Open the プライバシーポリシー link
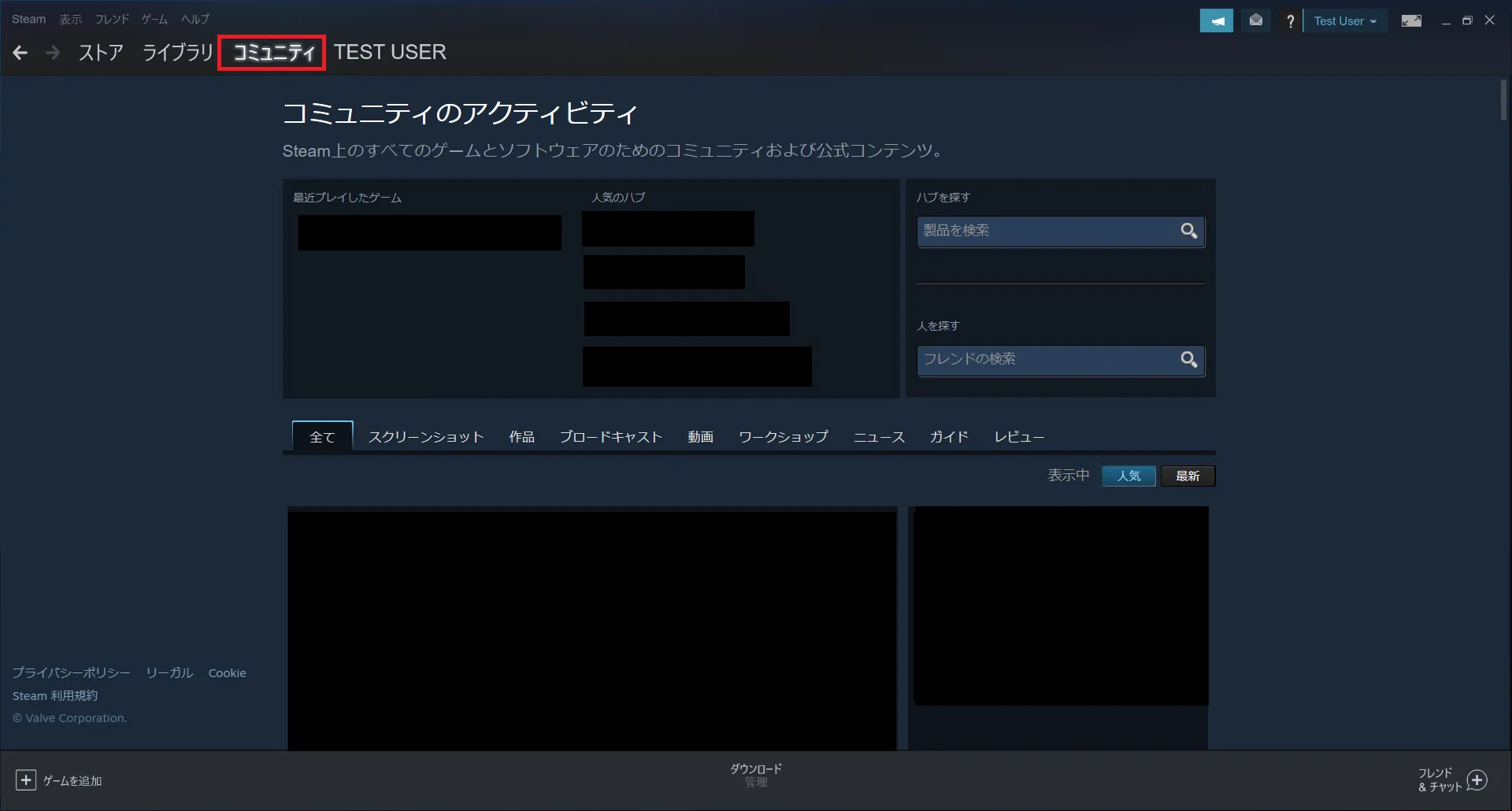This screenshot has width=1512, height=811. (x=71, y=673)
